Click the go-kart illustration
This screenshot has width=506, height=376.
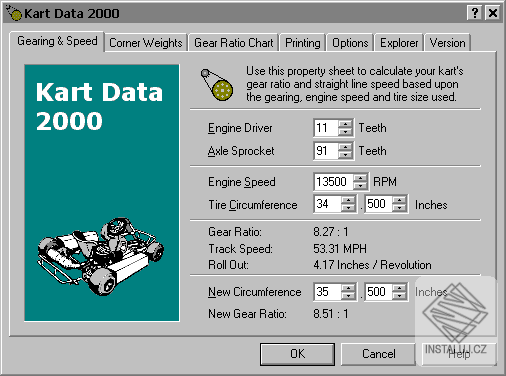[x=100, y=256]
